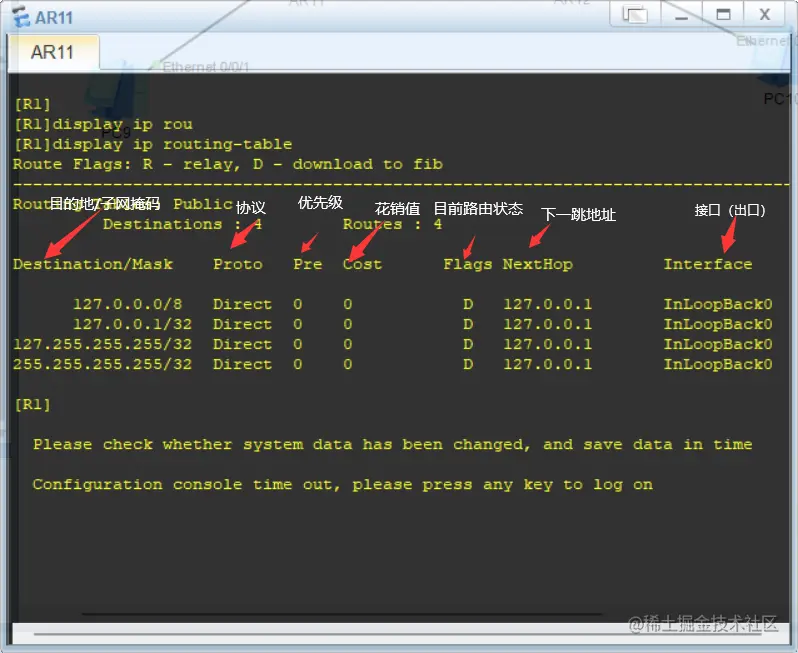
Task: Click the [R1] prompt below the routing table
Action: 33,405
